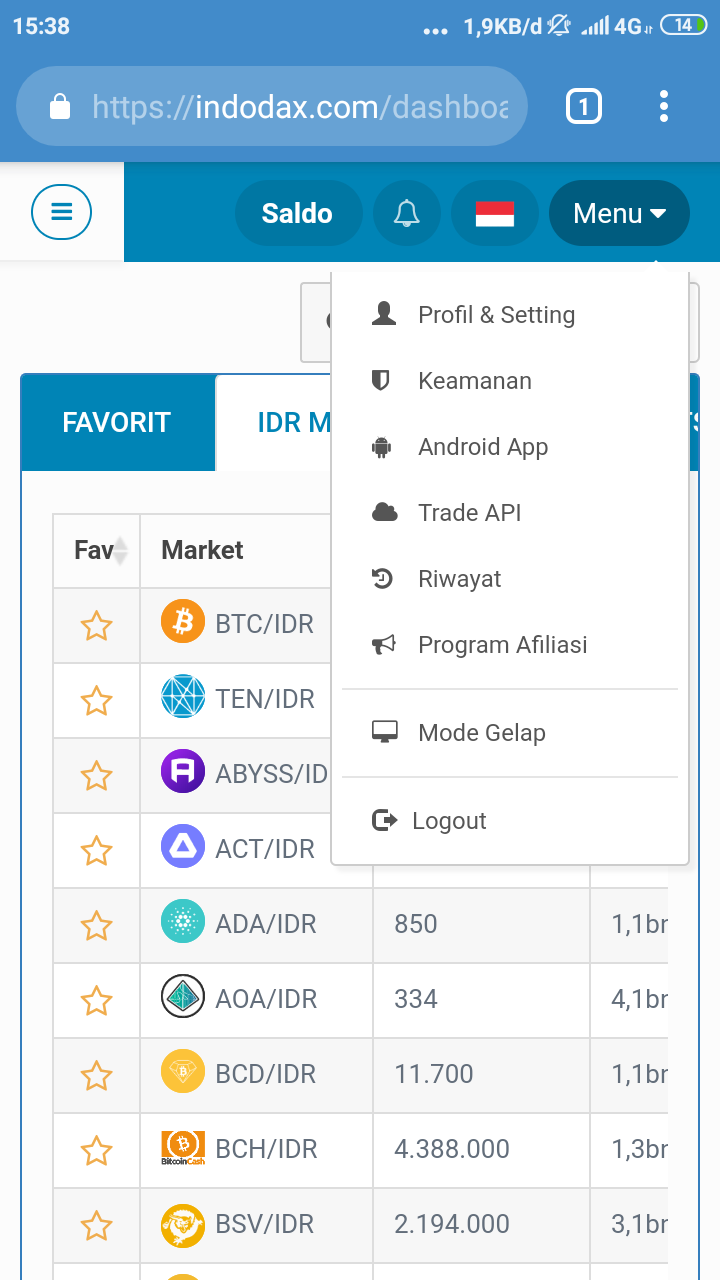The image size is (720, 1280).
Task: Toggle the ABYSS/IDR favorite star
Action: coord(96,776)
